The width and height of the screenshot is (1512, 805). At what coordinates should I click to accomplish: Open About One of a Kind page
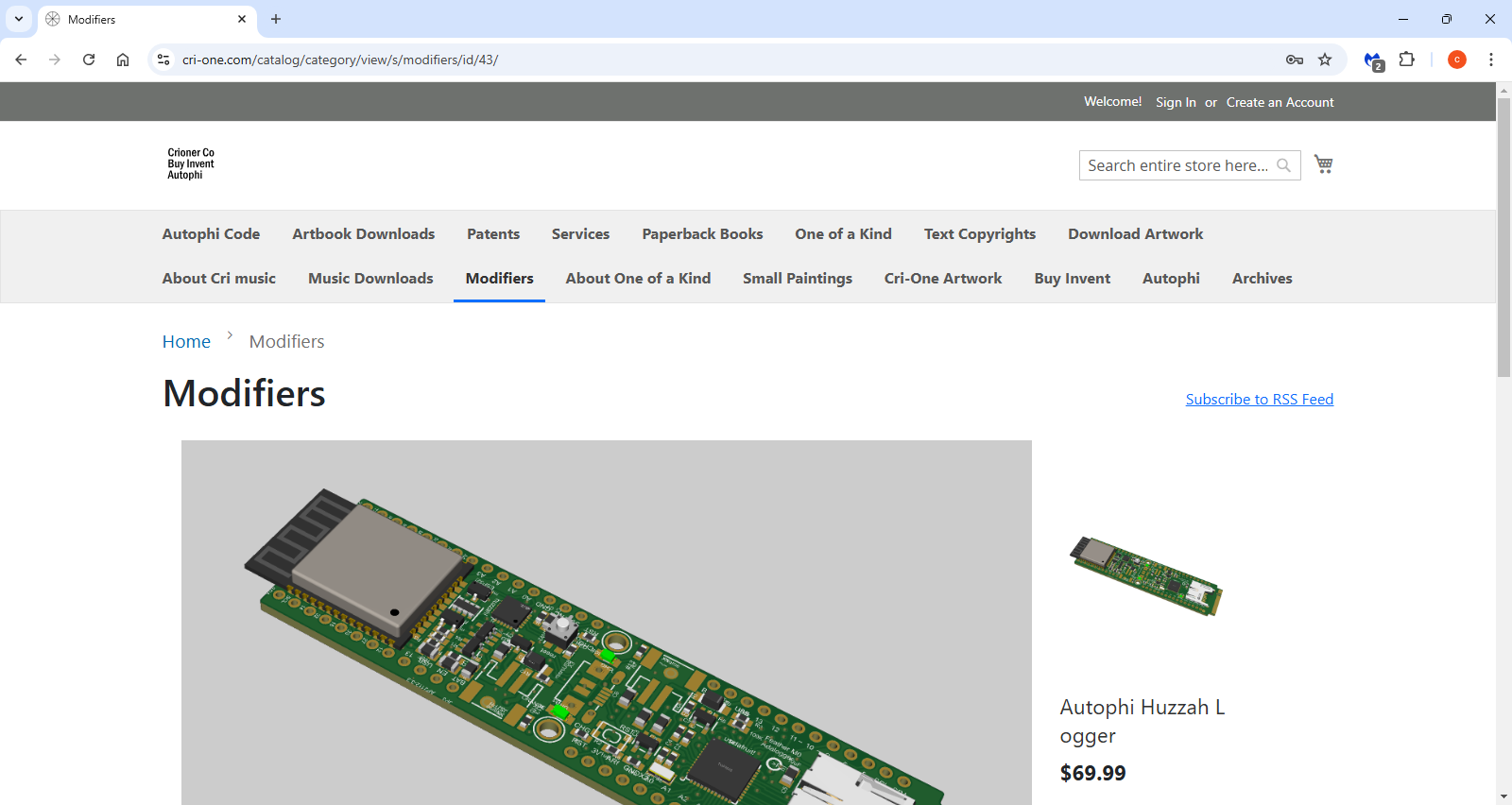click(638, 278)
